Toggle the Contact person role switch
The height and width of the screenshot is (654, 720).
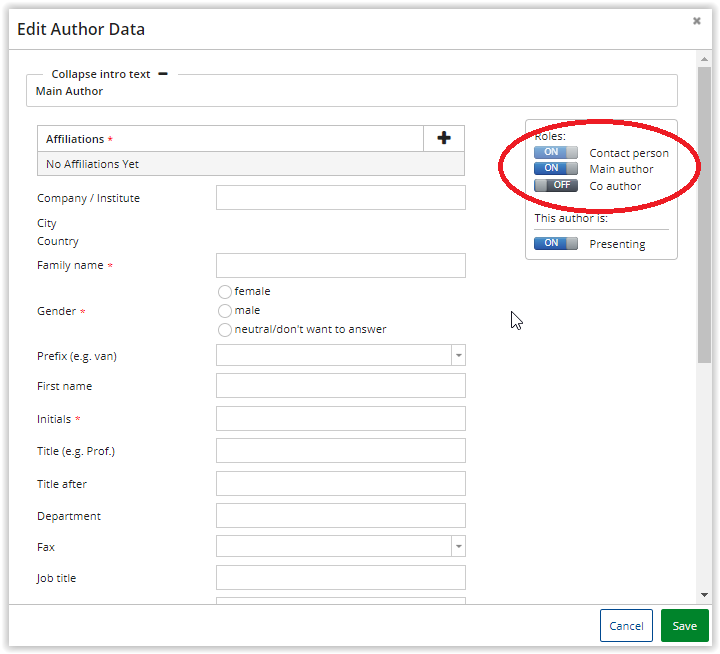coord(556,152)
